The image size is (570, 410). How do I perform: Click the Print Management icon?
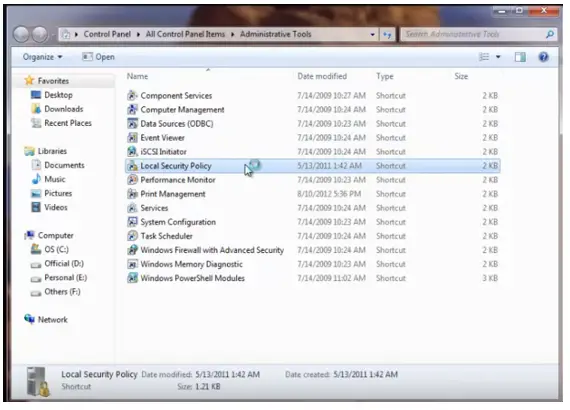point(132,194)
